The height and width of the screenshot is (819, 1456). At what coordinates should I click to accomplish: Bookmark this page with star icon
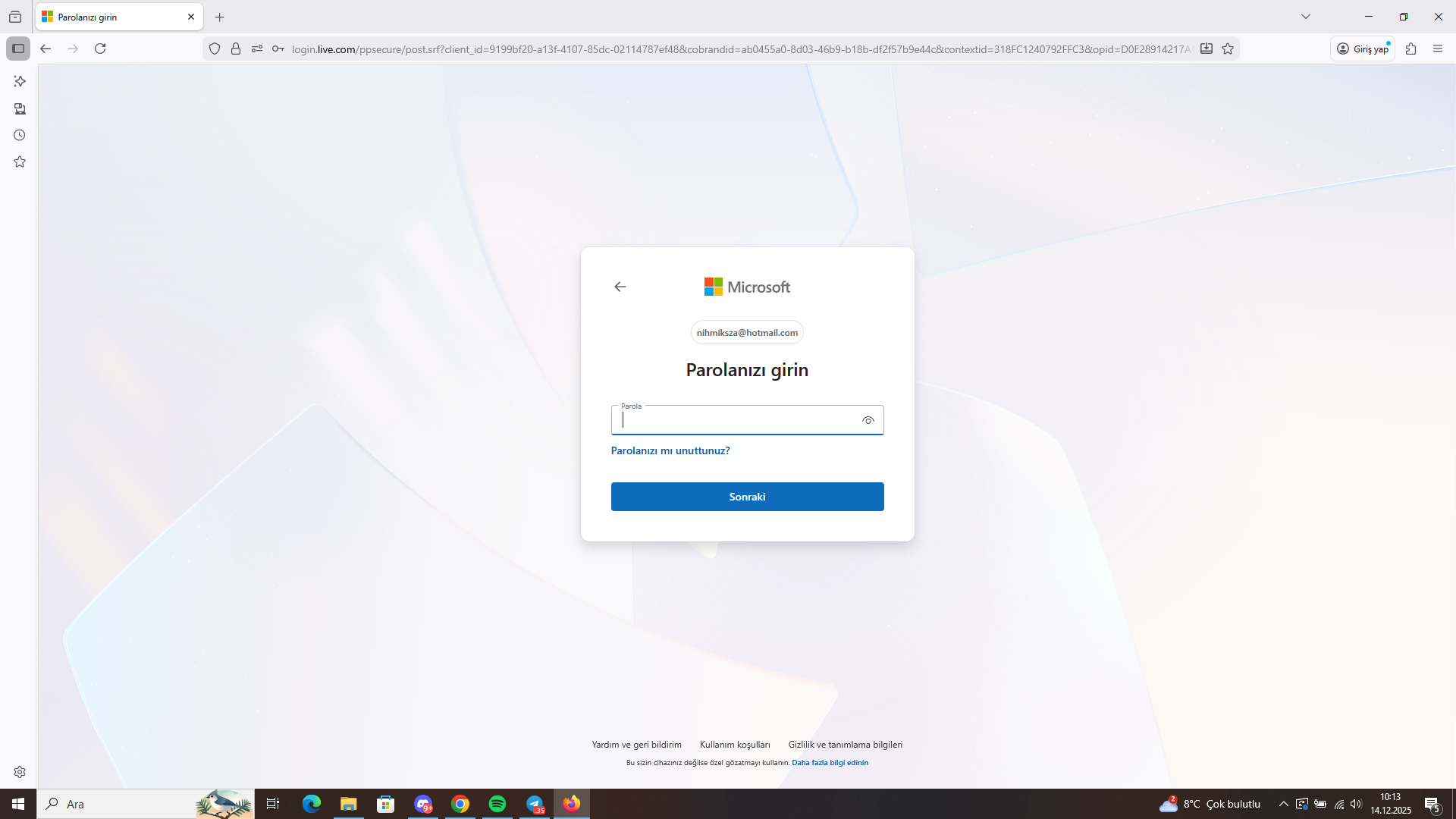tap(1228, 49)
